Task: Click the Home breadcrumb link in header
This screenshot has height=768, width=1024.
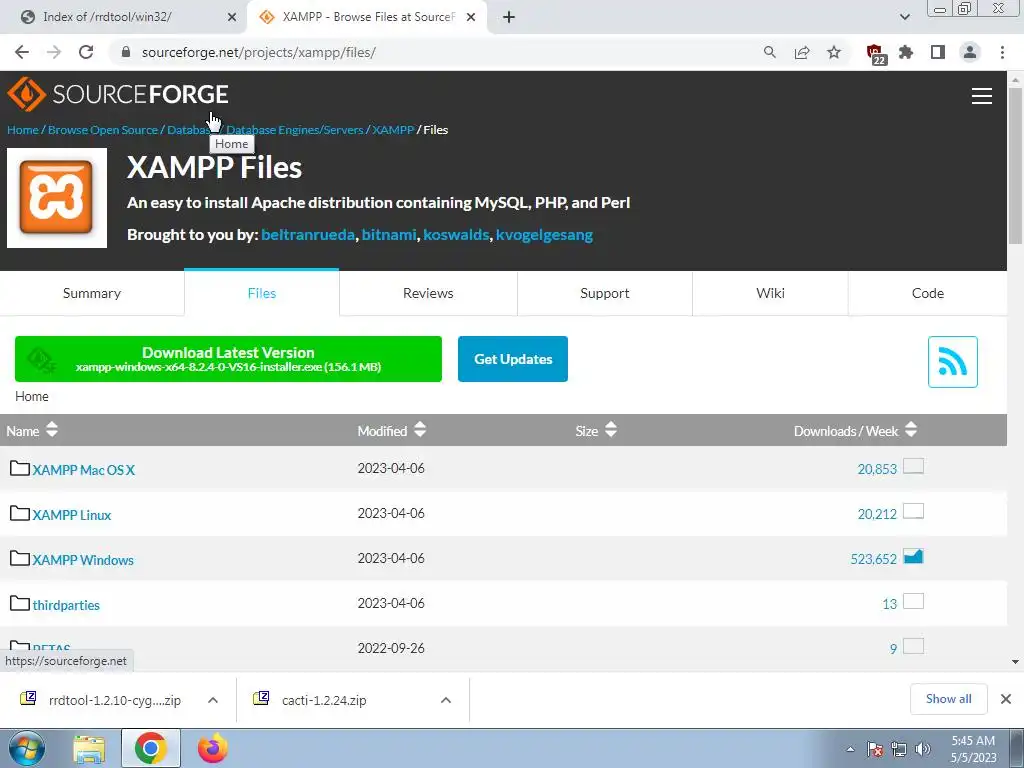Action: click(x=23, y=130)
